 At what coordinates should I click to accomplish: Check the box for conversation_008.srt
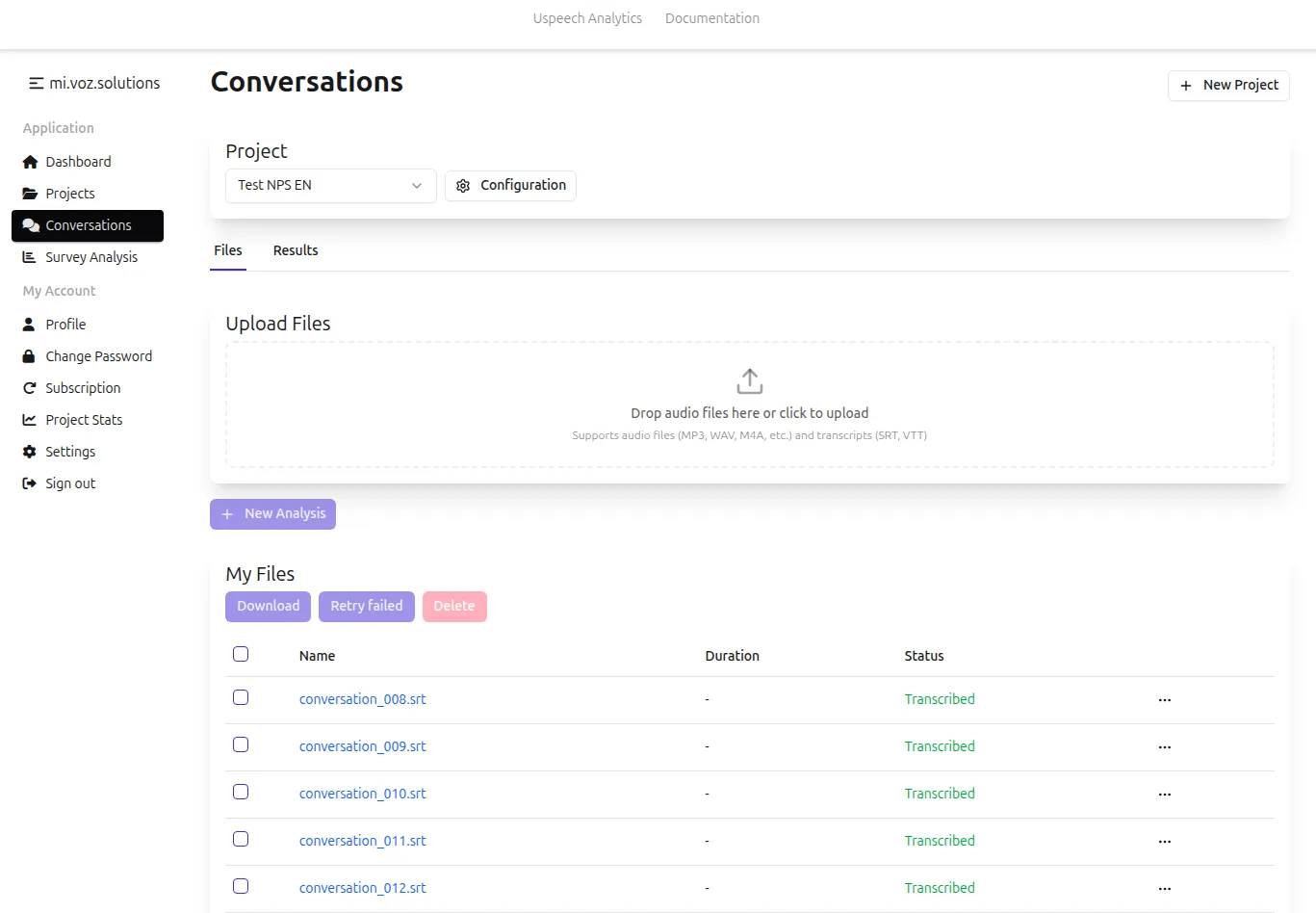tap(241, 698)
